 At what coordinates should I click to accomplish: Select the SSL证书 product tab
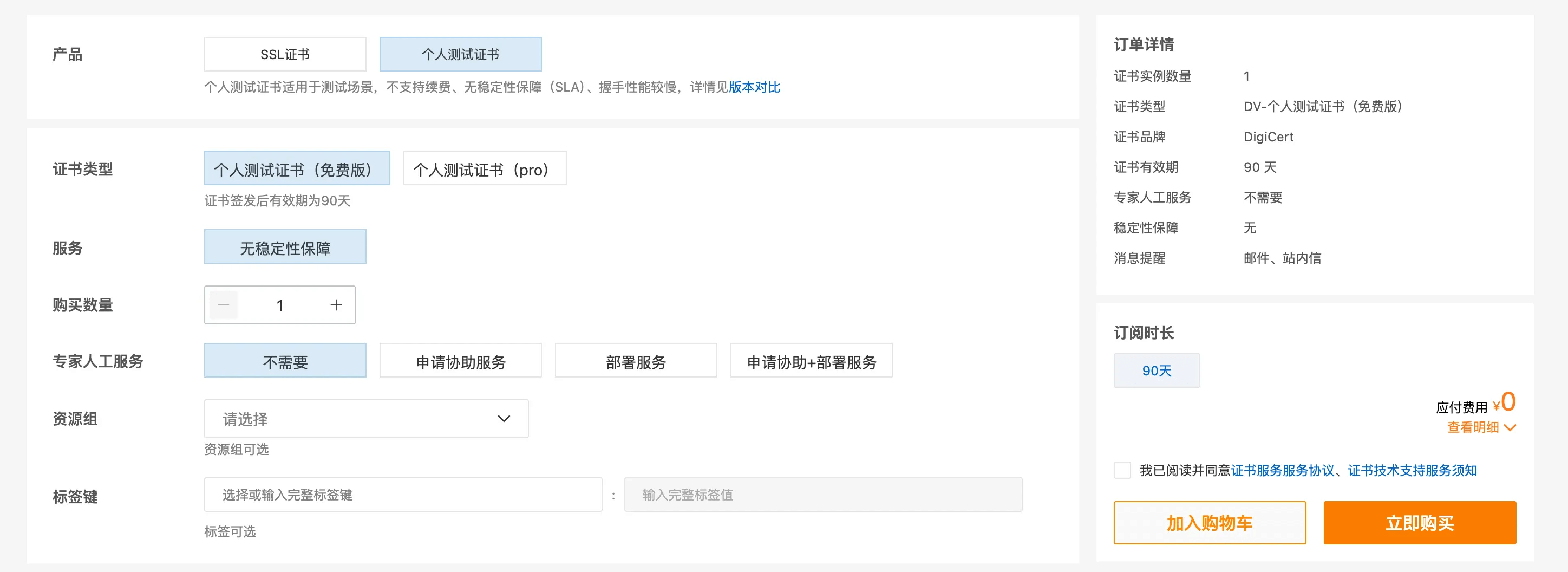point(285,54)
